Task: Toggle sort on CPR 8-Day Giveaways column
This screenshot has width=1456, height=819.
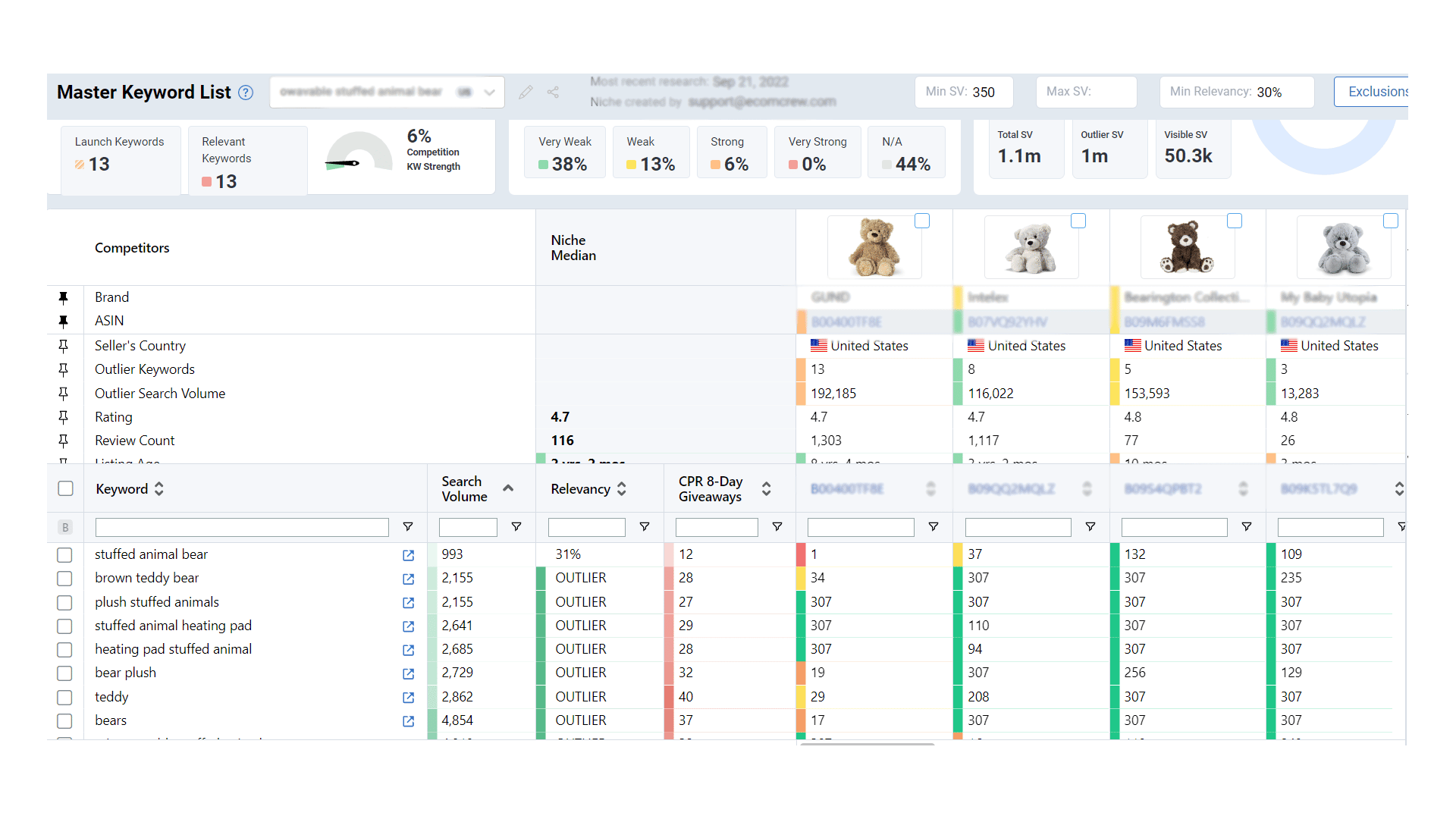Action: tap(767, 489)
